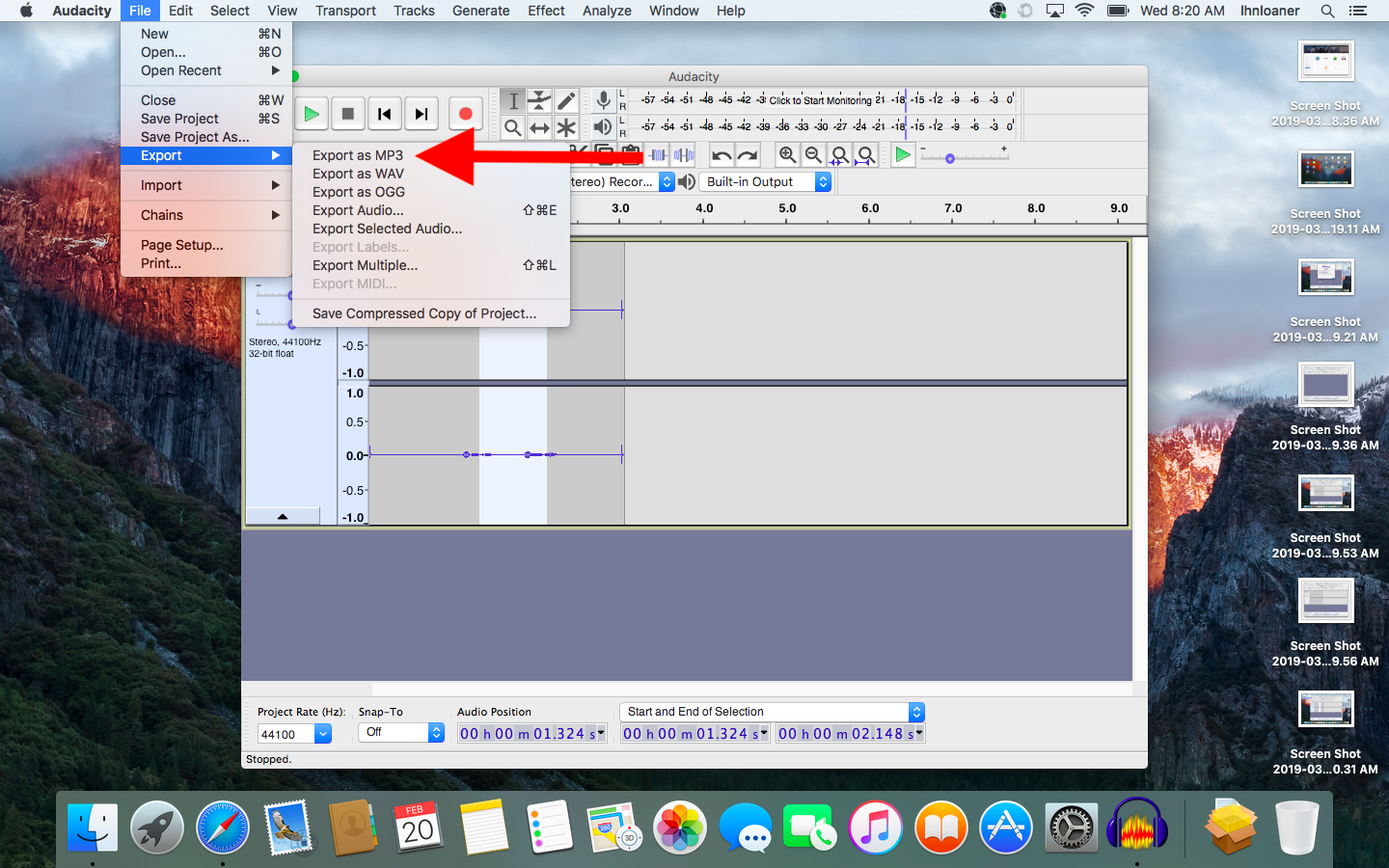Screen dimensions: 1389x868
Task: Choose Save Compressed Copy of Project...
Action: [x=430, y=313]
